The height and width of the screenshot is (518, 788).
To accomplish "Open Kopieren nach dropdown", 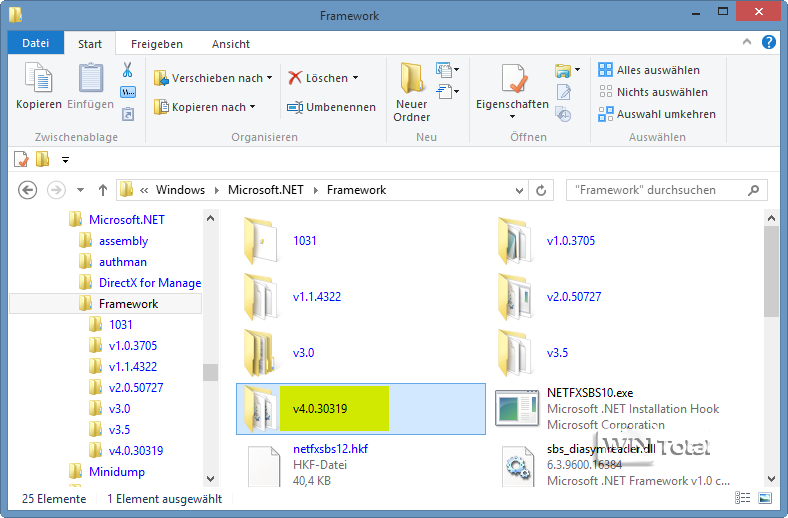I will coord(205,107).
